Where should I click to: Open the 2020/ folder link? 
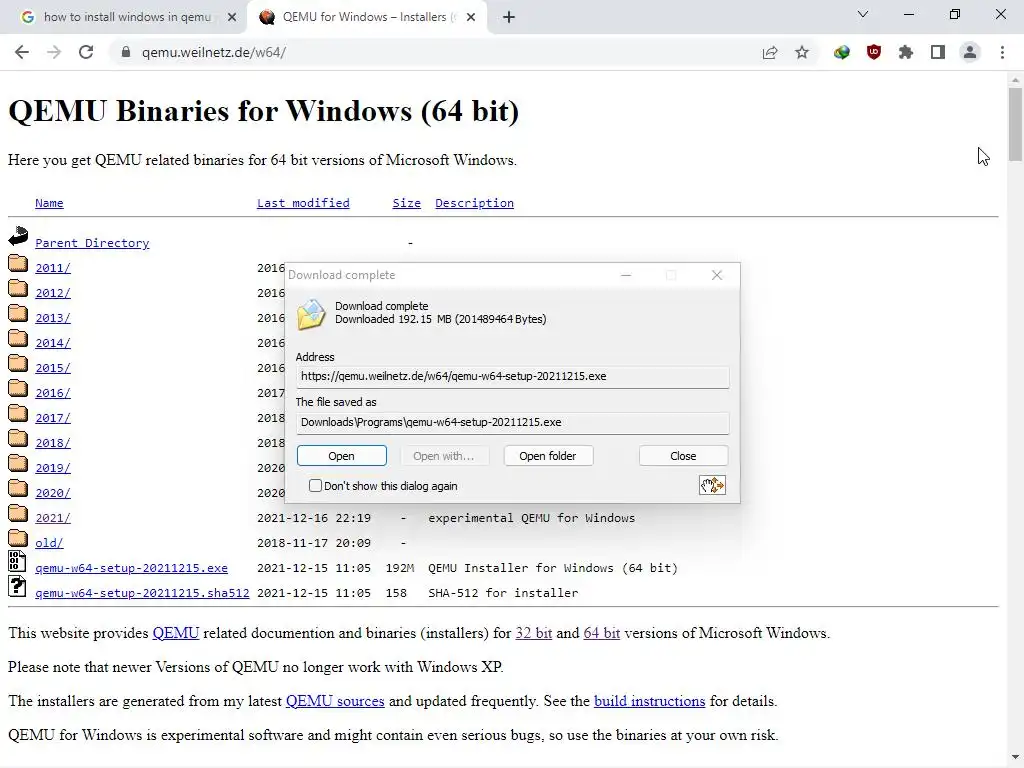(x=53, y=493)
